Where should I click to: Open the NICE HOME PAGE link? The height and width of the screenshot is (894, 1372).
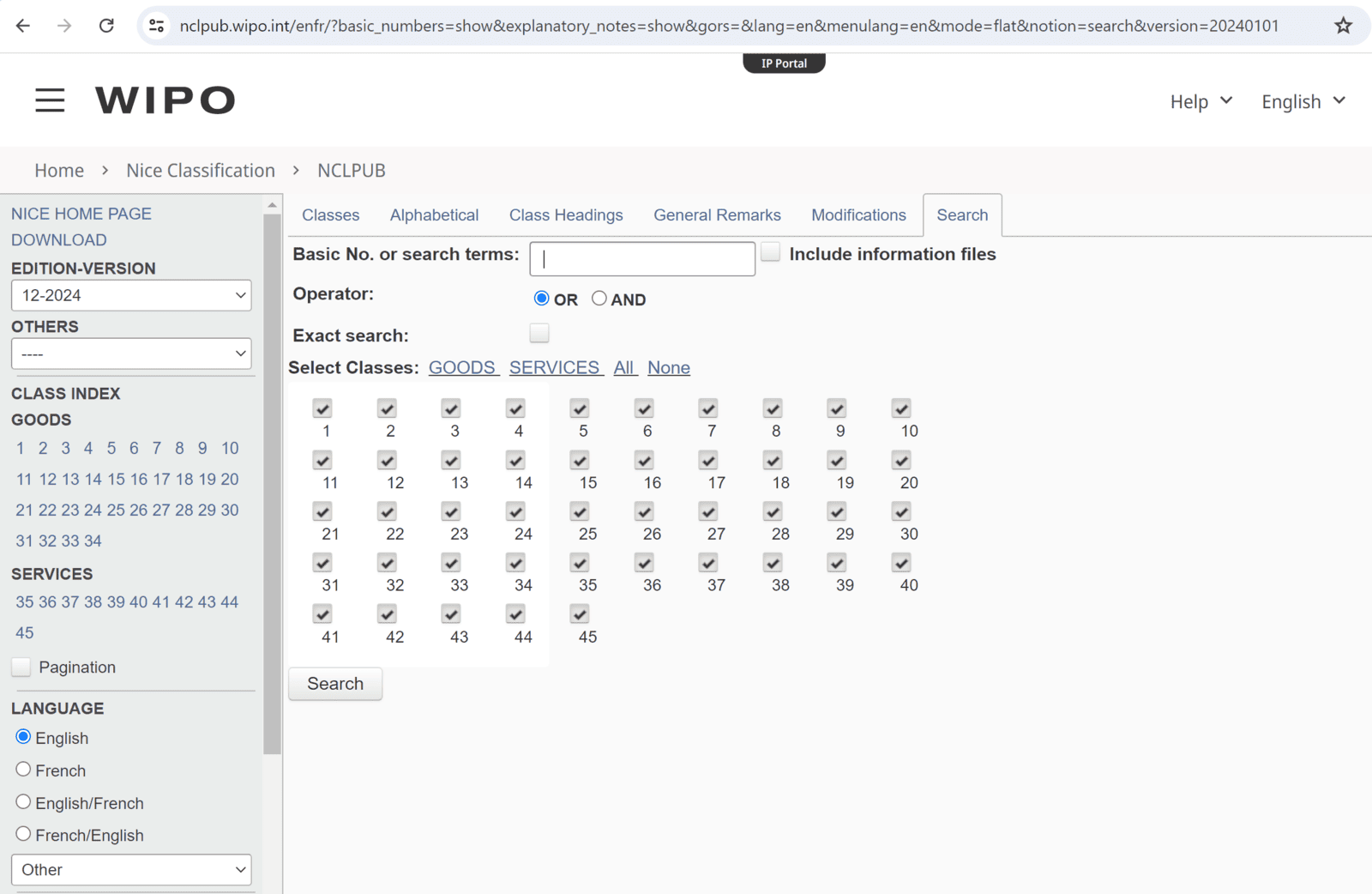81,214
